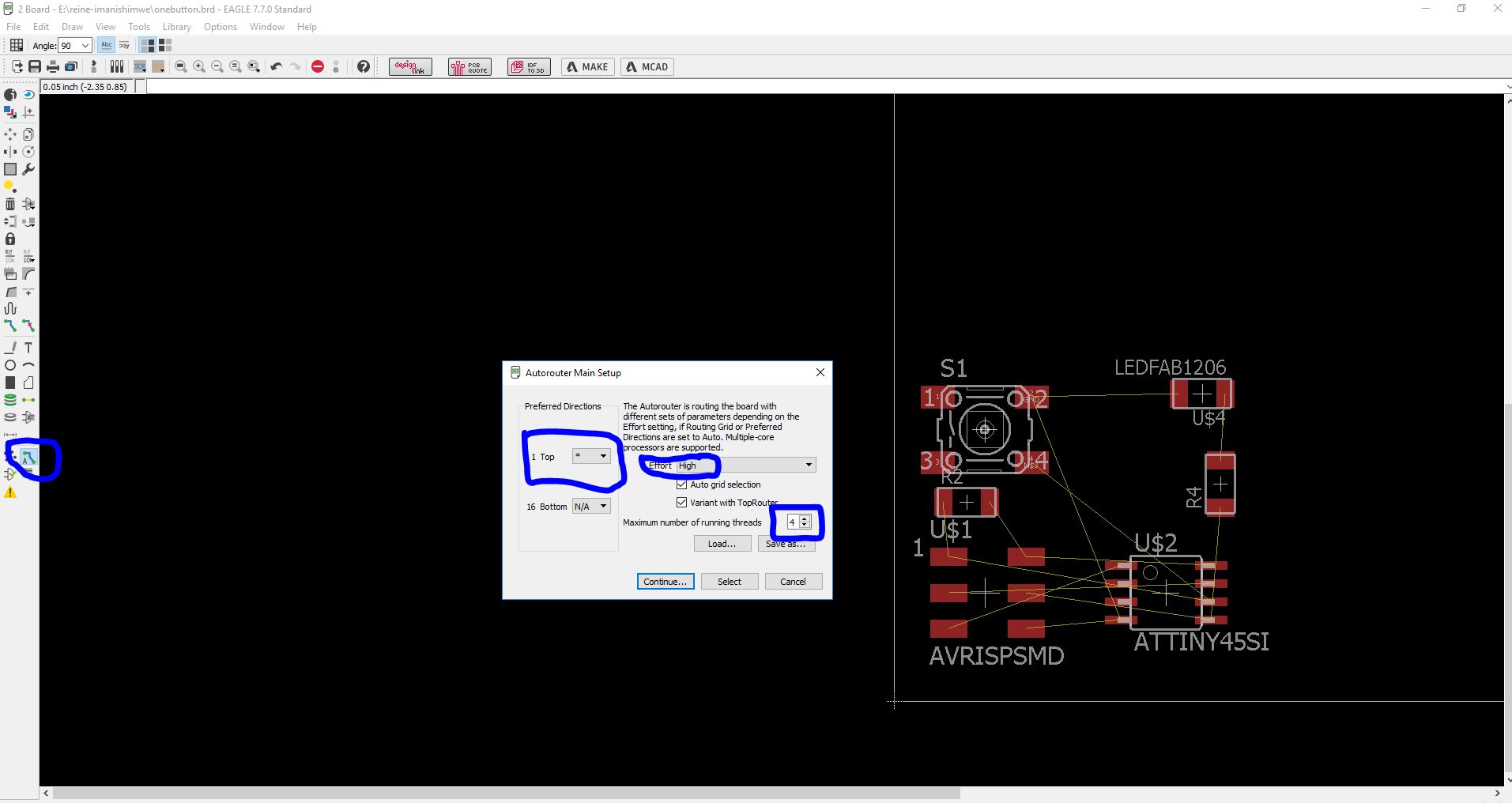Disable Variant with TopRouter
The height and width of the screenshot is (803, 1512).
[x=681, y=502]
